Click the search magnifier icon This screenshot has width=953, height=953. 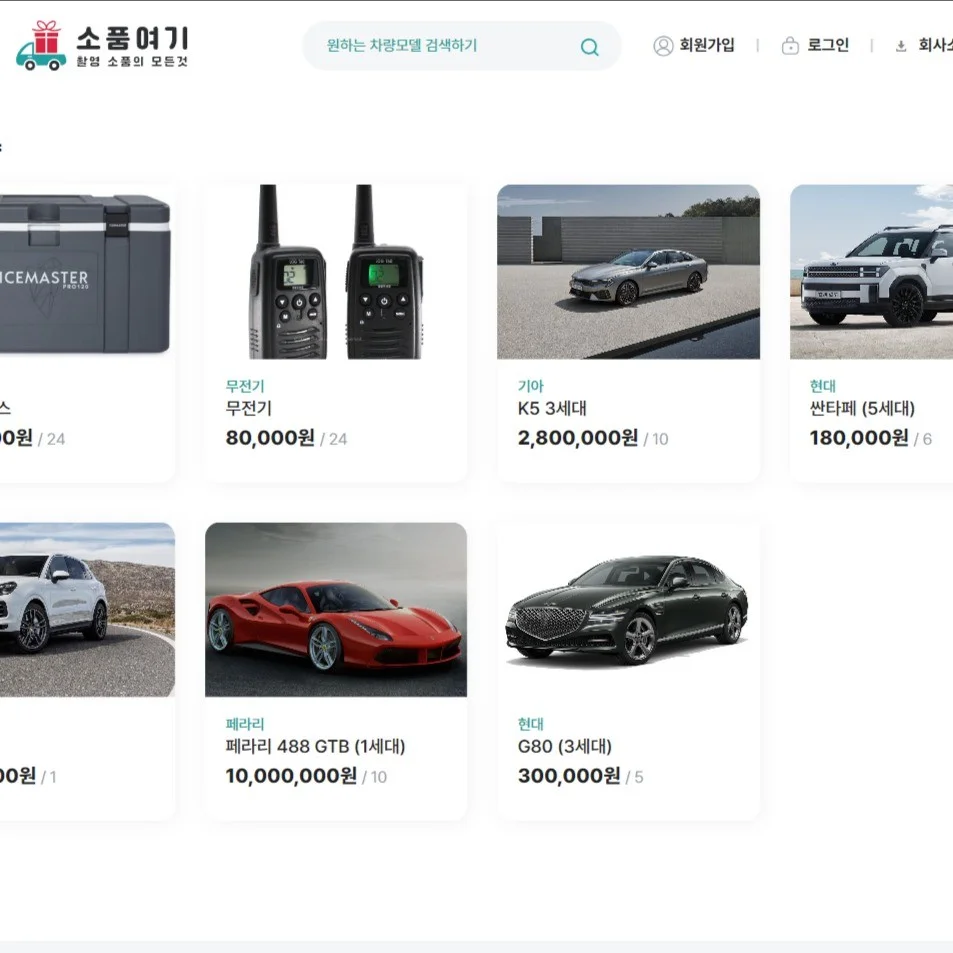point(589,47)
